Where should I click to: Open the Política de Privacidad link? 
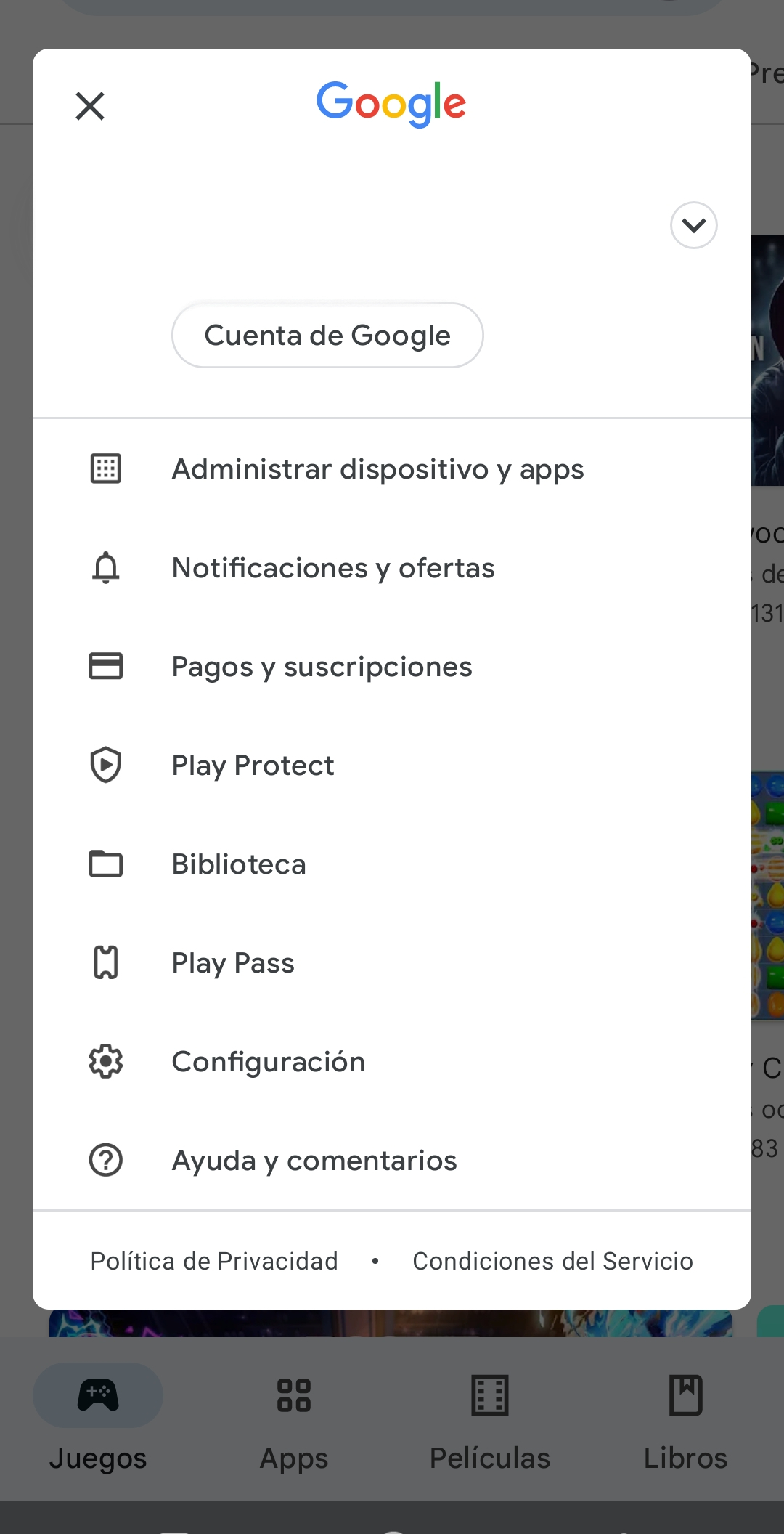214,1261
